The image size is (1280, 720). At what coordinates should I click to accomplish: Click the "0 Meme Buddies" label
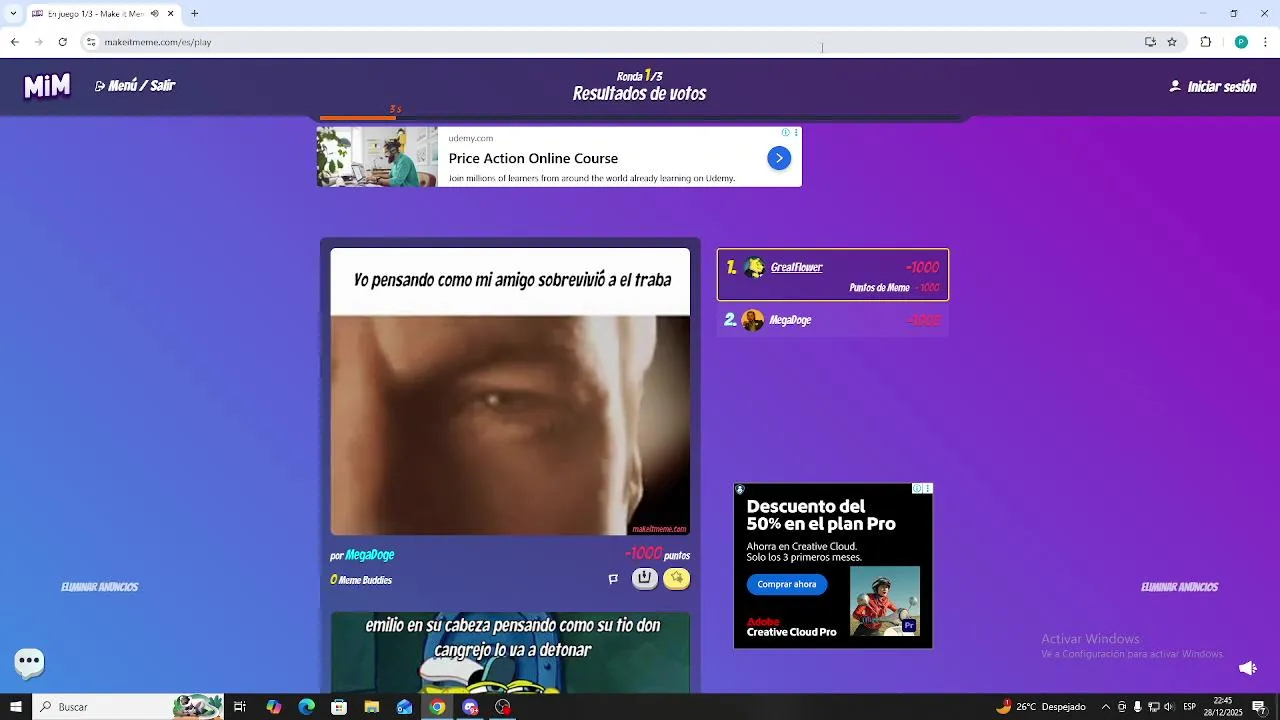[x=361, y=580]
